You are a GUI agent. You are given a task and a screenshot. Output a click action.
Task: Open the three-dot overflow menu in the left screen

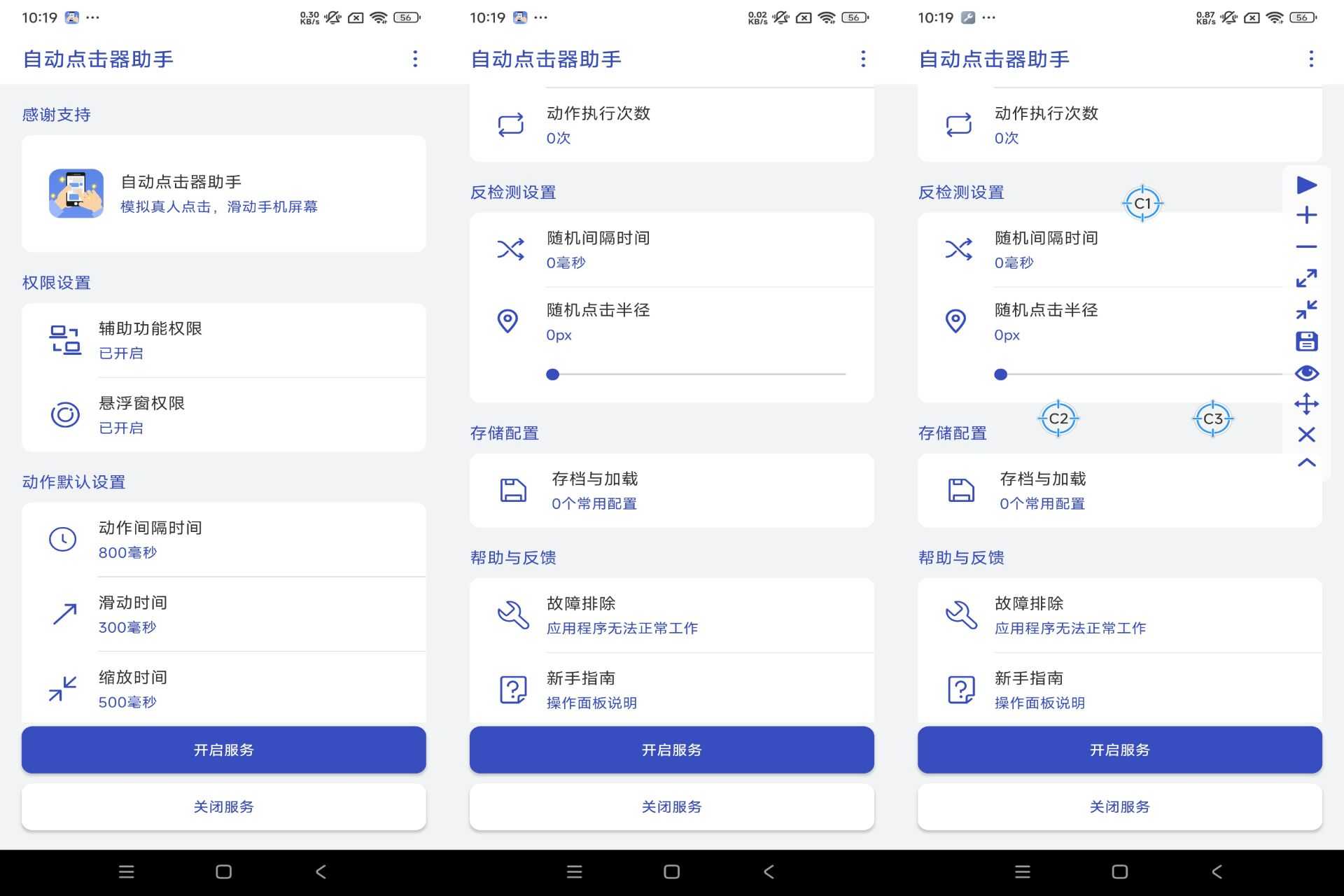pyautogui.click(x=415, y=59)
